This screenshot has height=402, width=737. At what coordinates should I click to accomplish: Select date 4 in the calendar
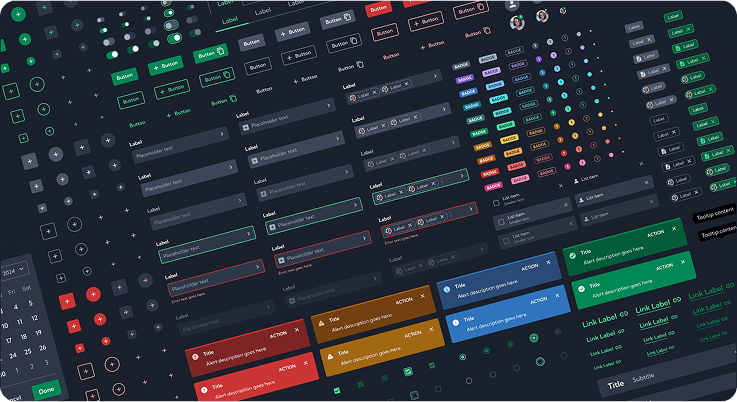pos(16,307)
